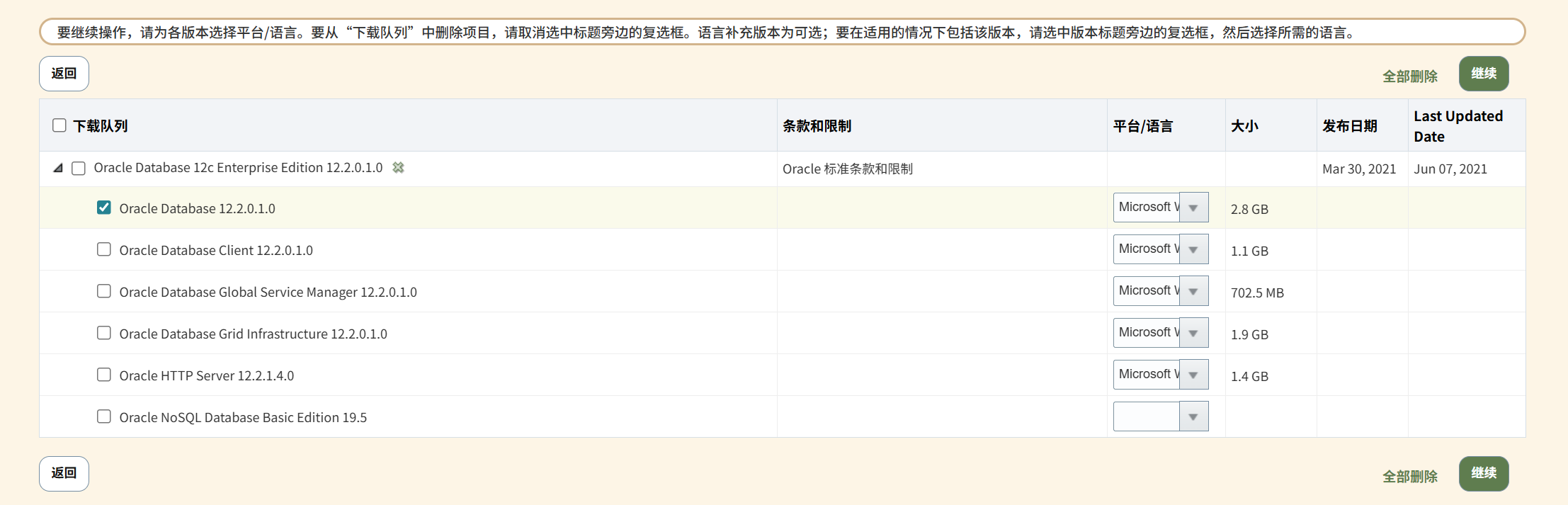The image size is (1568, 505).
Task: Click the top 继续 button
Action: 1484,74
